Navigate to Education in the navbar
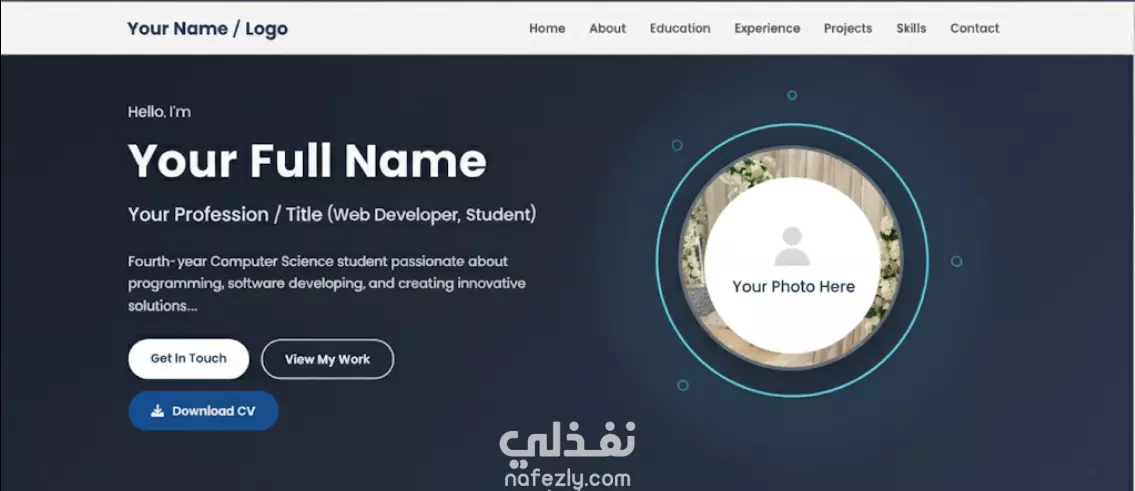Screen dimensions: 1135x491 pos(680,28)
